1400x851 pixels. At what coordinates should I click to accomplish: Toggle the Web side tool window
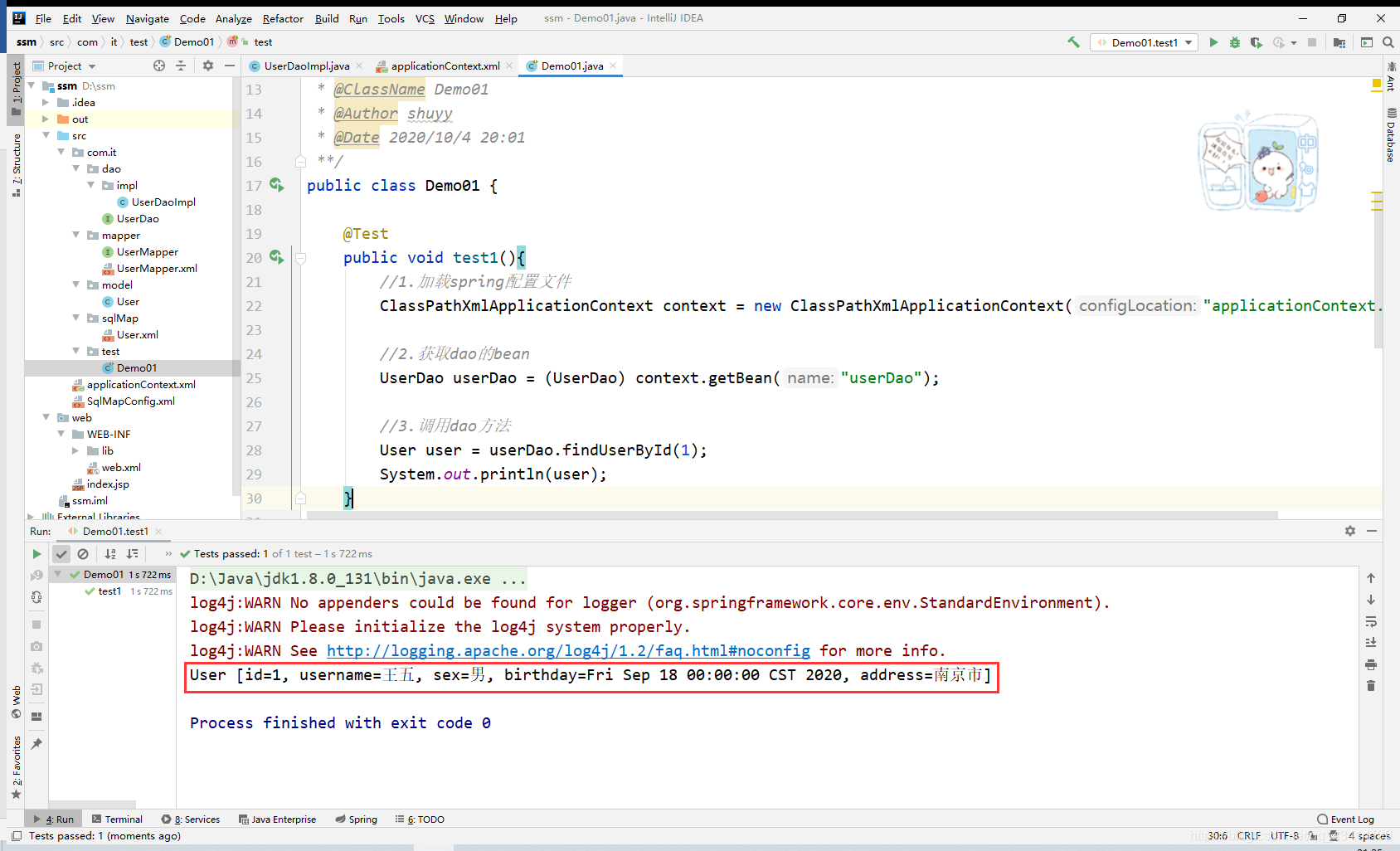pos(17,702)
